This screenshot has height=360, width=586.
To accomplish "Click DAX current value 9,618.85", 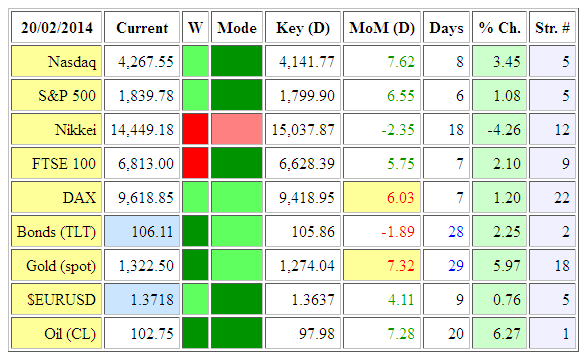I will coord(142,197).
